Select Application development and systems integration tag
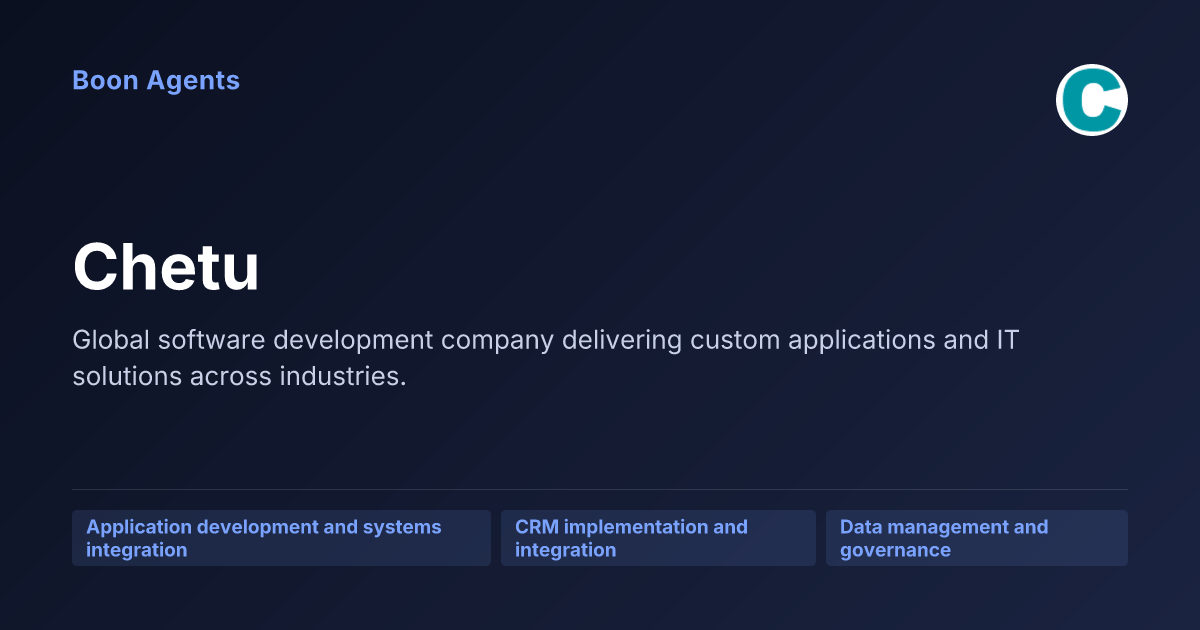The width and height of the screenshot is (1200, 630). [281, 538]
